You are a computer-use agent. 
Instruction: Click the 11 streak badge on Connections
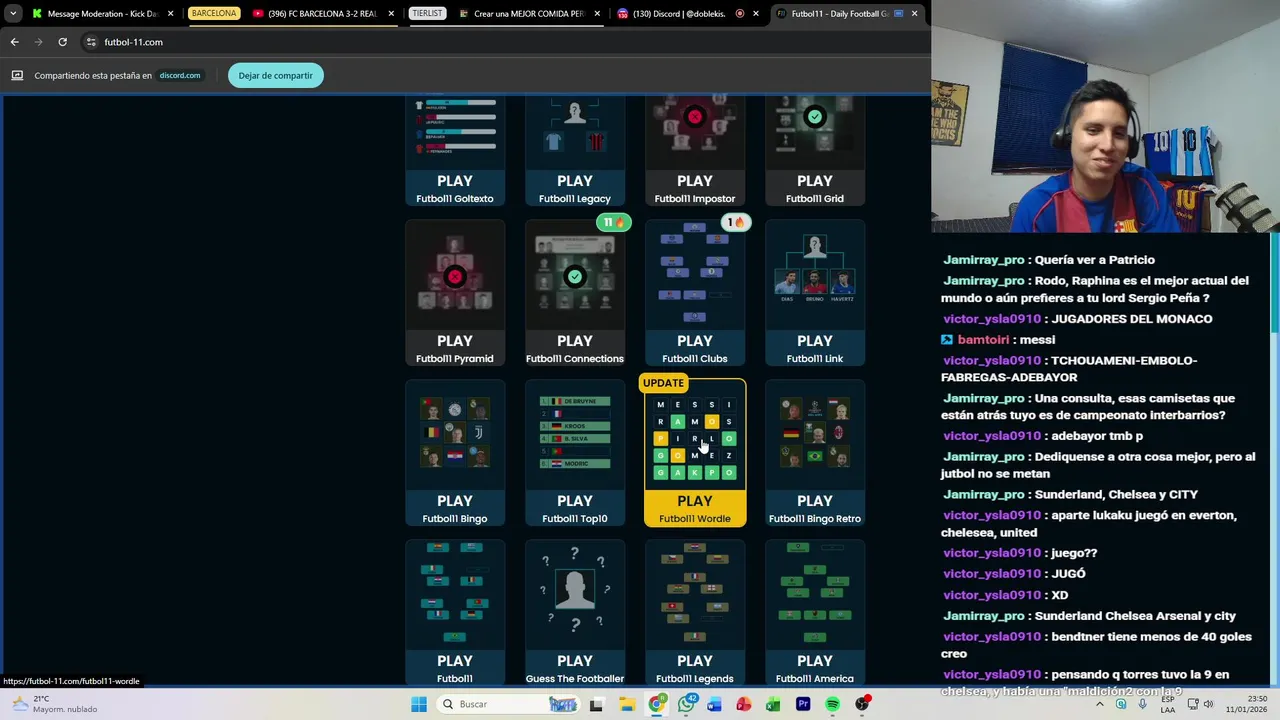[x=613, y=222]
